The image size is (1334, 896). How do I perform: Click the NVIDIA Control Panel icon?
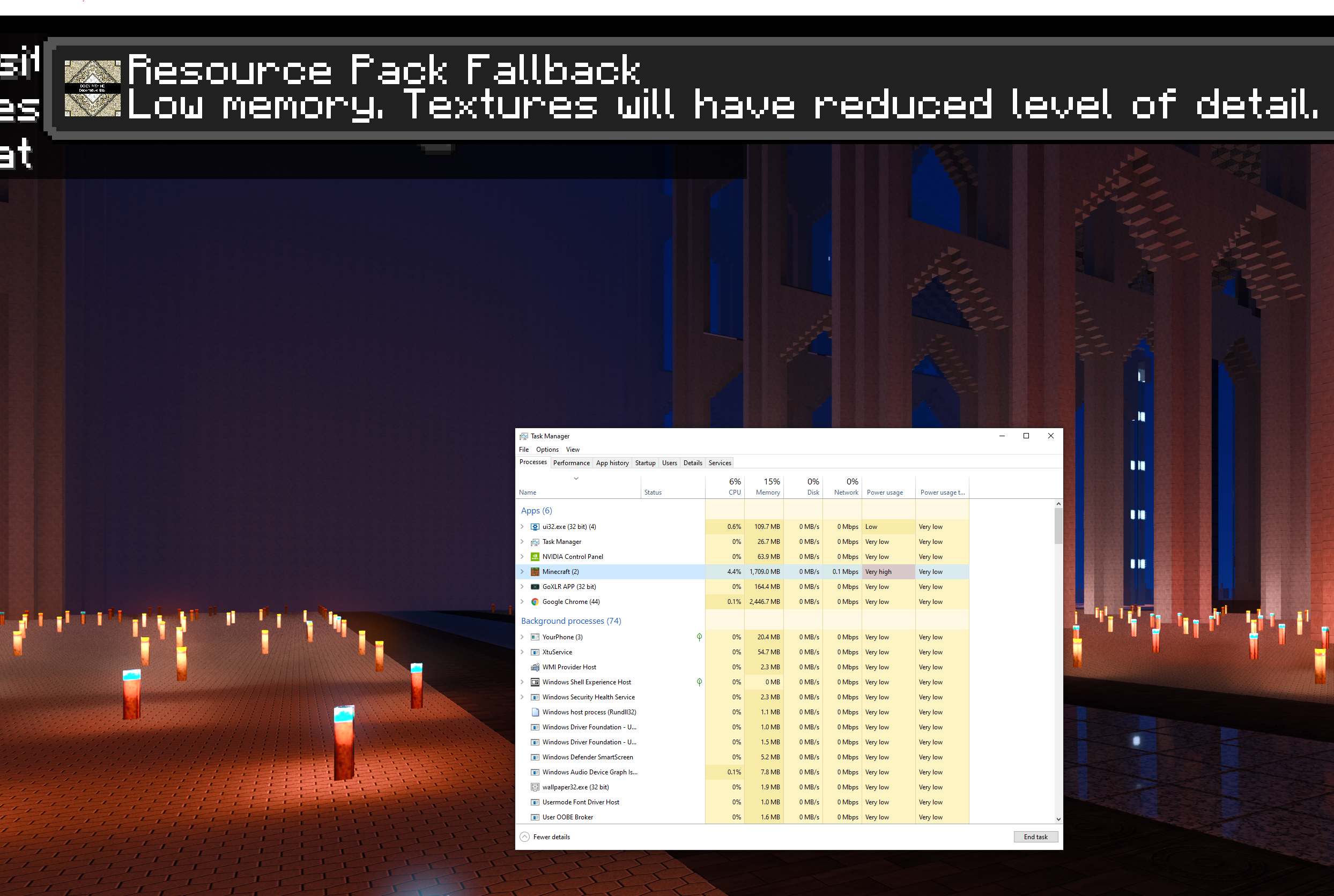pyautogui.click(x=535, y=557)
